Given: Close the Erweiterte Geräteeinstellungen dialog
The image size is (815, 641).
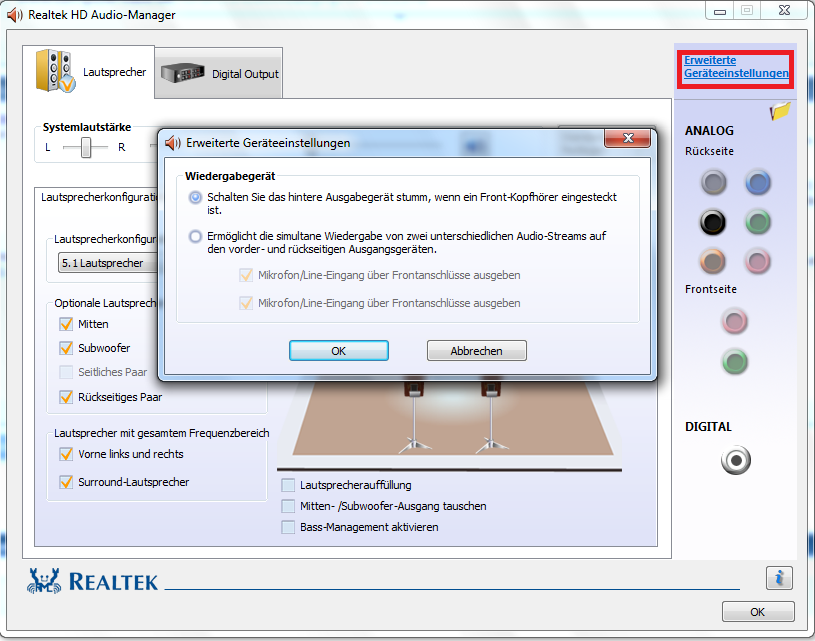Looking at the screenshot, I should pos(628,138).
